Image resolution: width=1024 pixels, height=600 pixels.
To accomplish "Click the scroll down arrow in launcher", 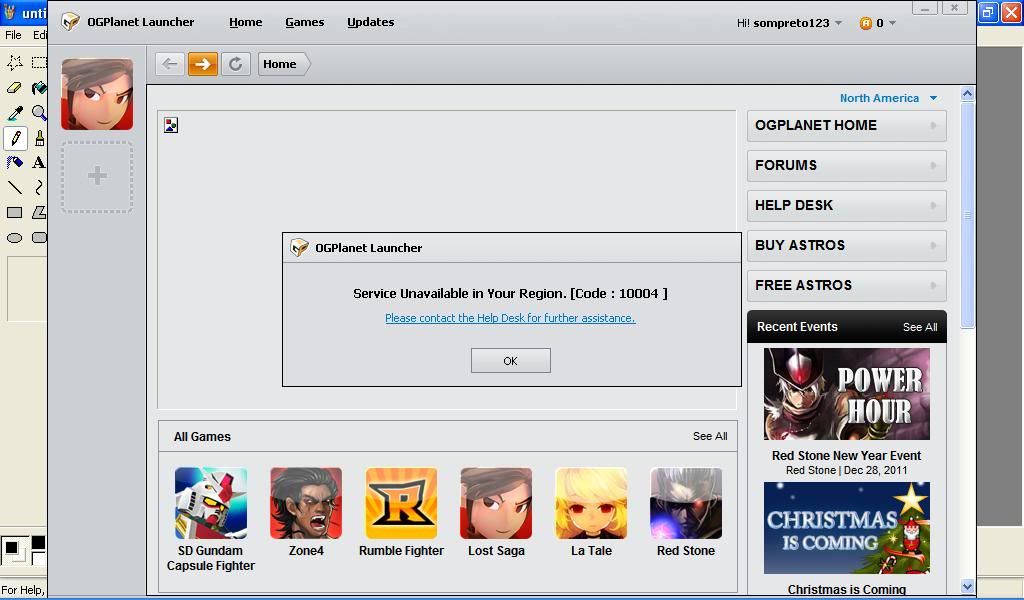I will click(967, 586).
